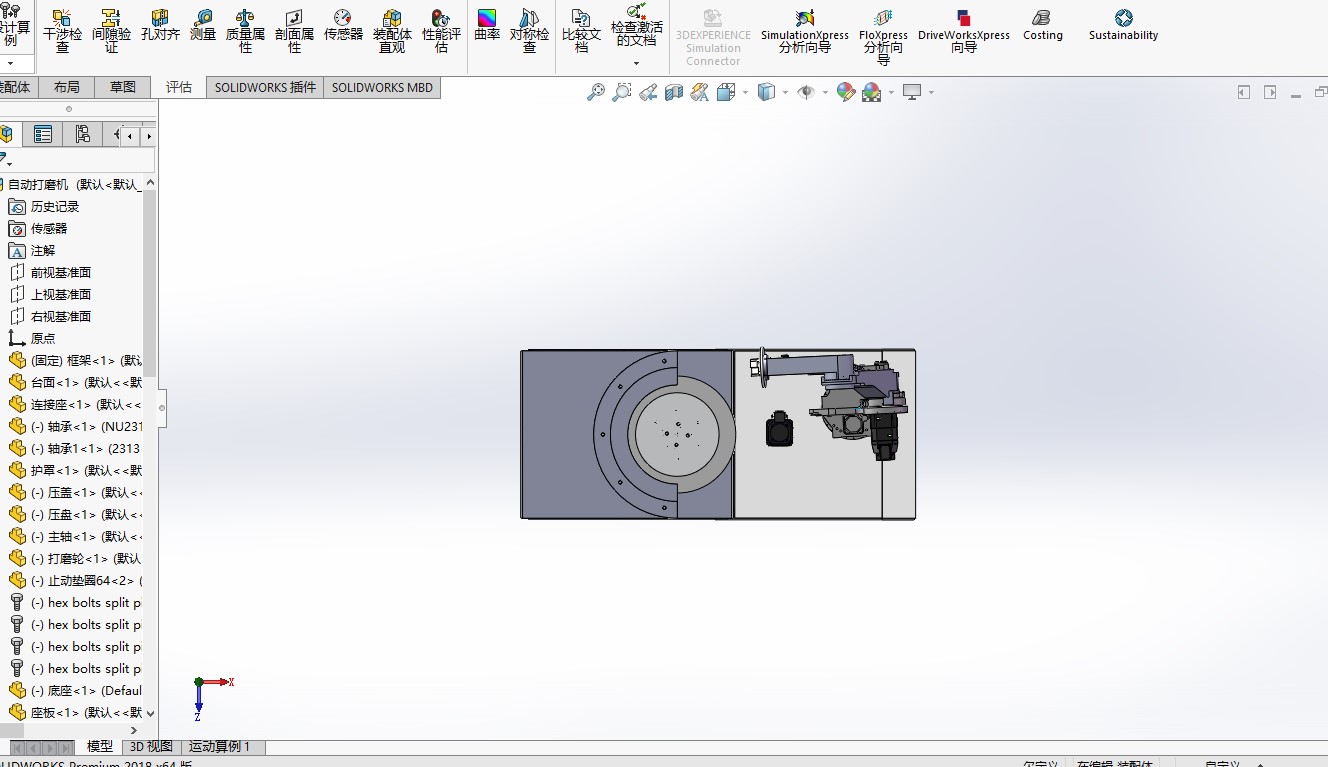The image size is (1328, 767).
Task: Select the Measure (测量) tool
Action: pyautogui.click(x=203, y=25)
